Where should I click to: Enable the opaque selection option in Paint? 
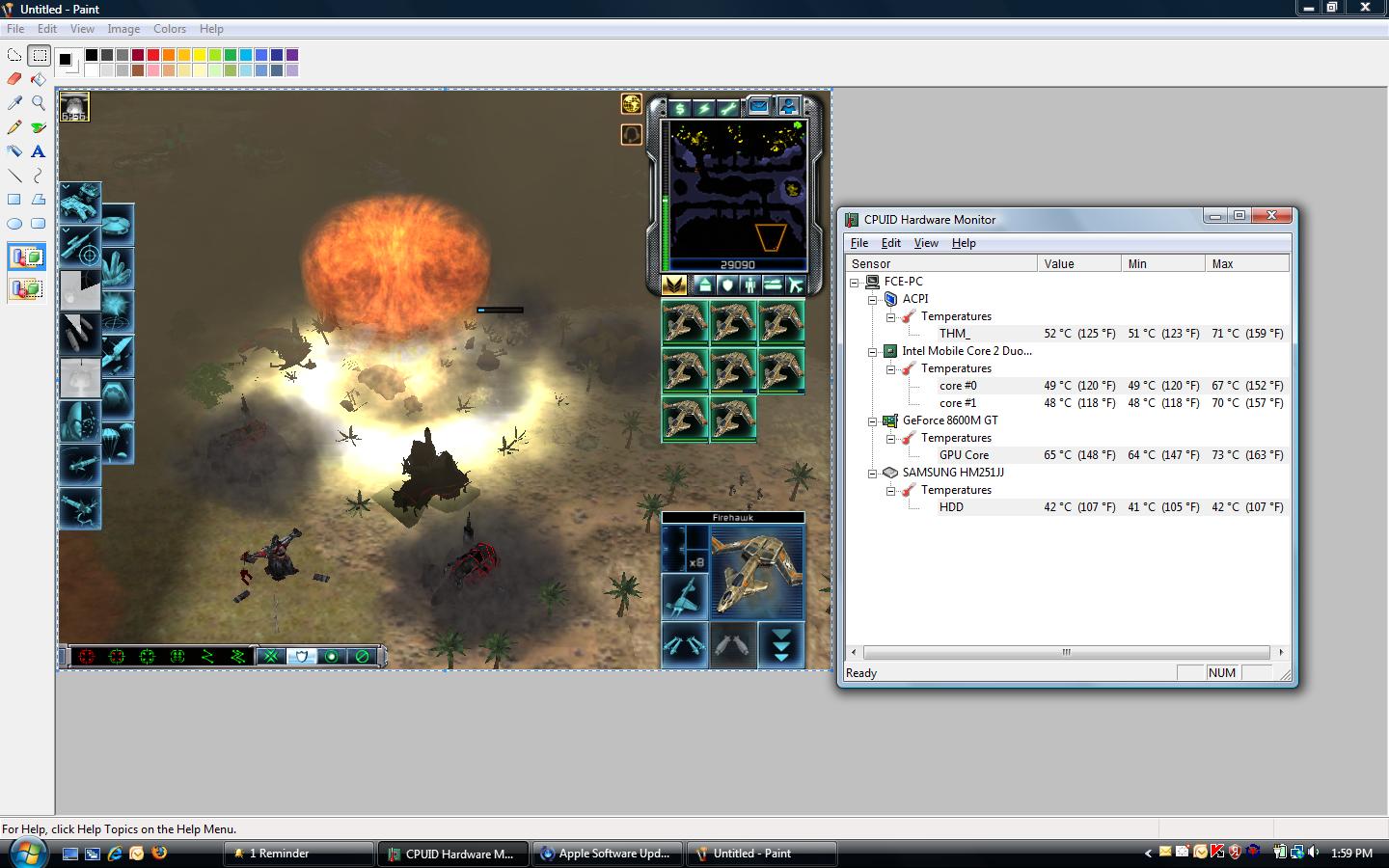pos(27,258)
